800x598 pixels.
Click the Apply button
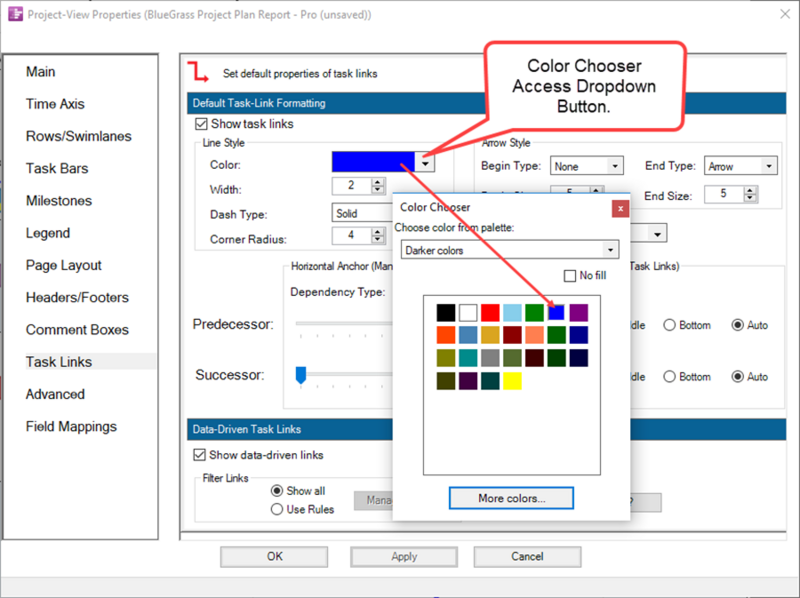pyautogui.click(x=404, y=557)
